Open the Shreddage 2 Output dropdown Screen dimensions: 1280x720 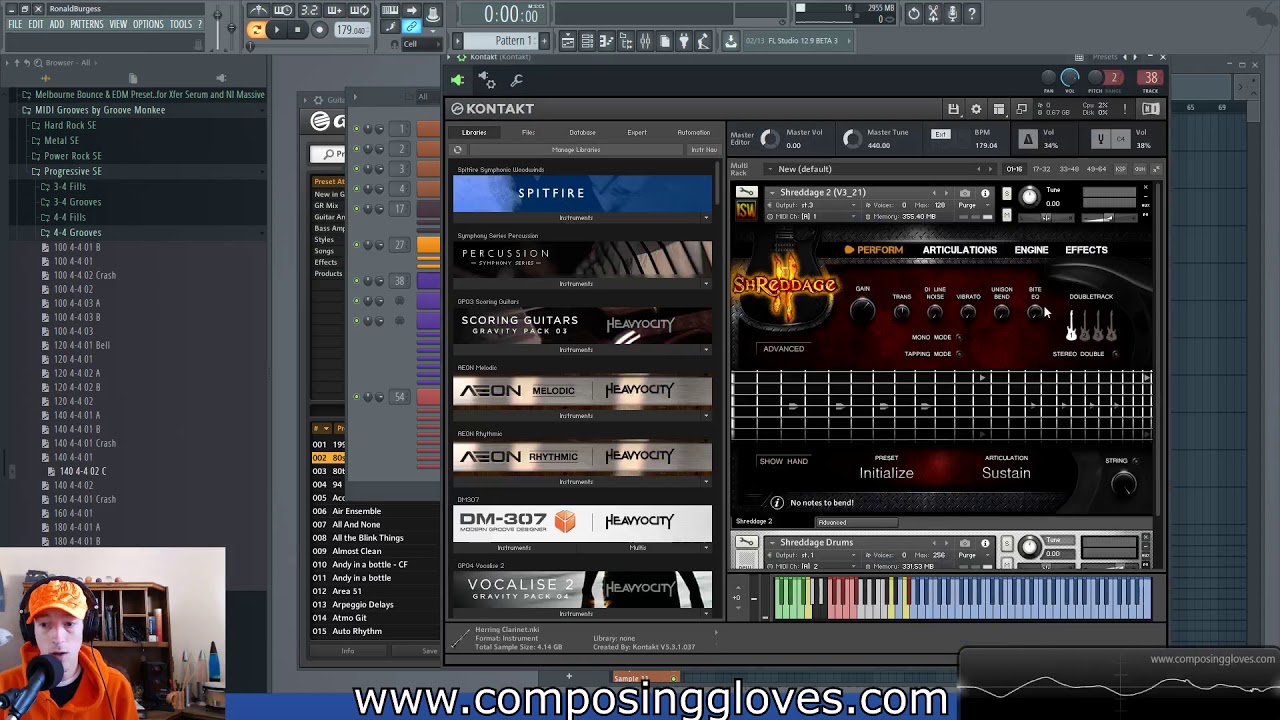[x=811, y=205]
